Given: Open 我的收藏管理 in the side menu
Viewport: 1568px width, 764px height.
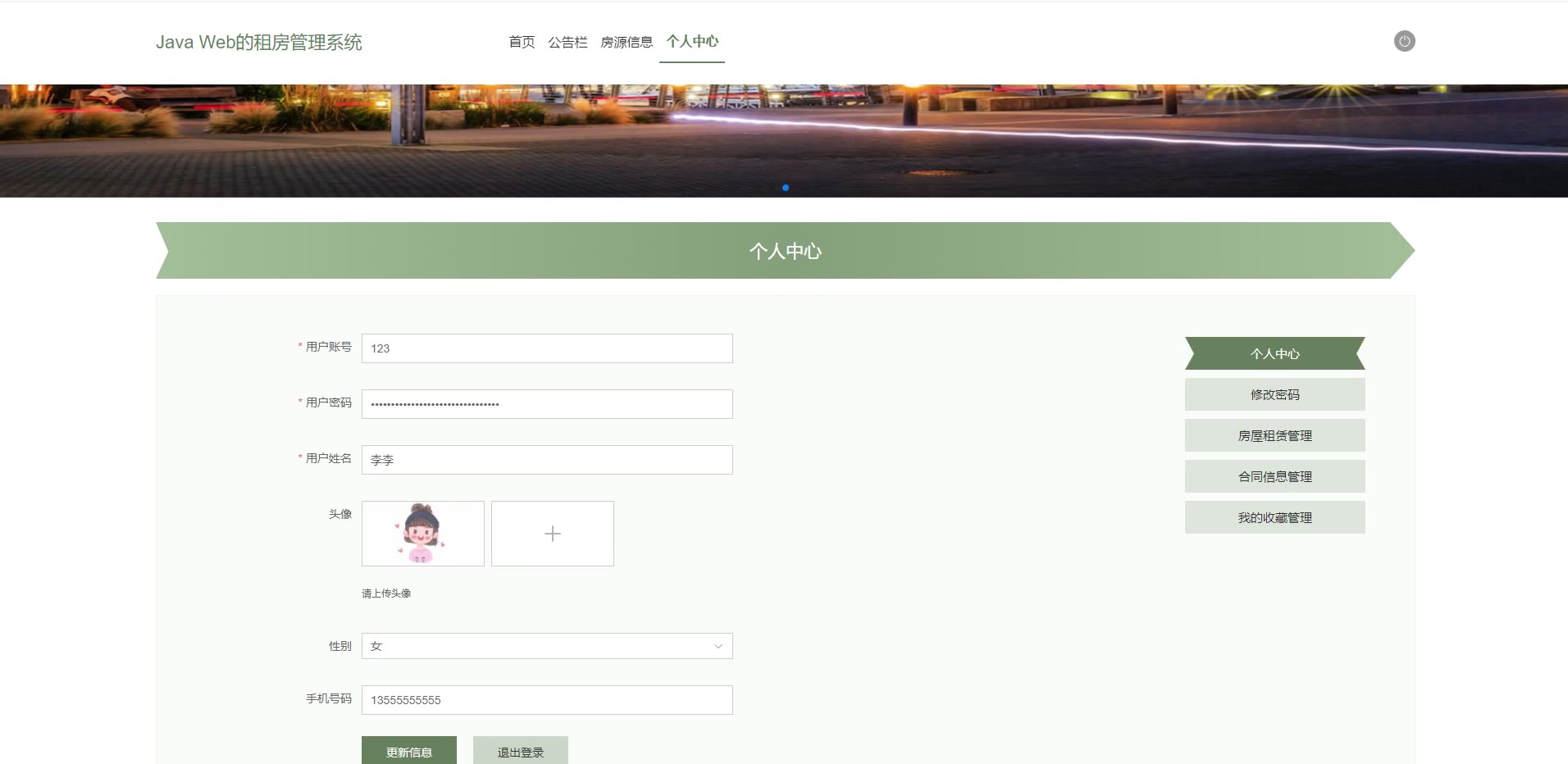Looking at the screenshot, I should click(x=1274, y=517).
